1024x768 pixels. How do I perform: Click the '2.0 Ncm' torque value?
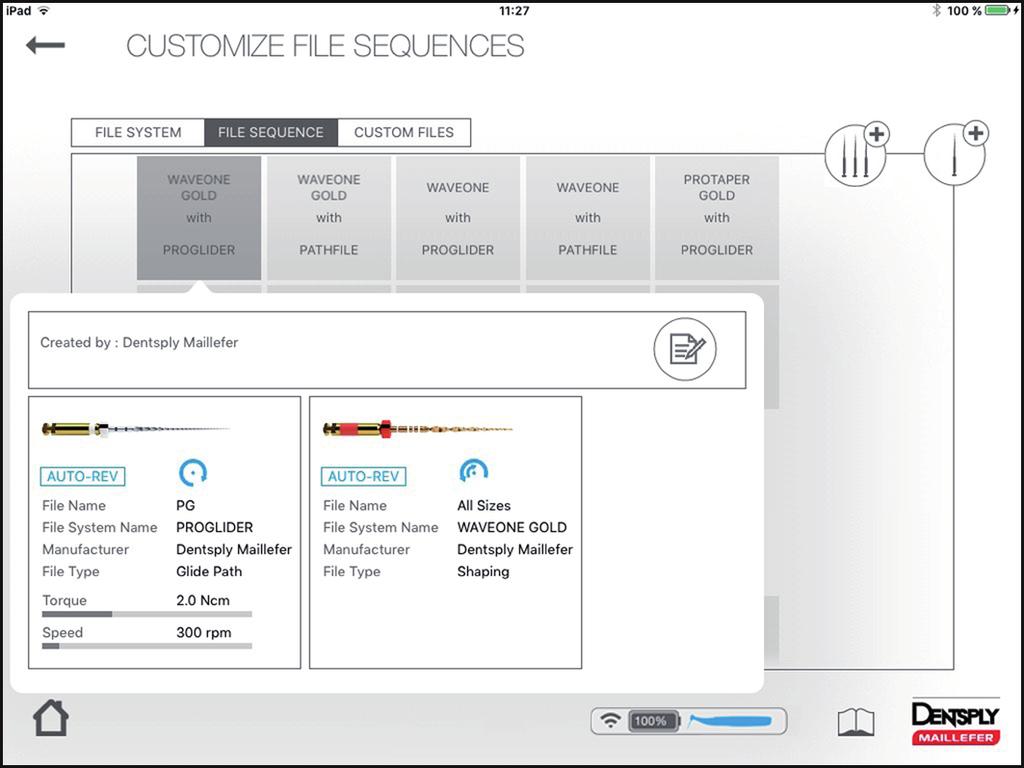[x=203, y=600]
